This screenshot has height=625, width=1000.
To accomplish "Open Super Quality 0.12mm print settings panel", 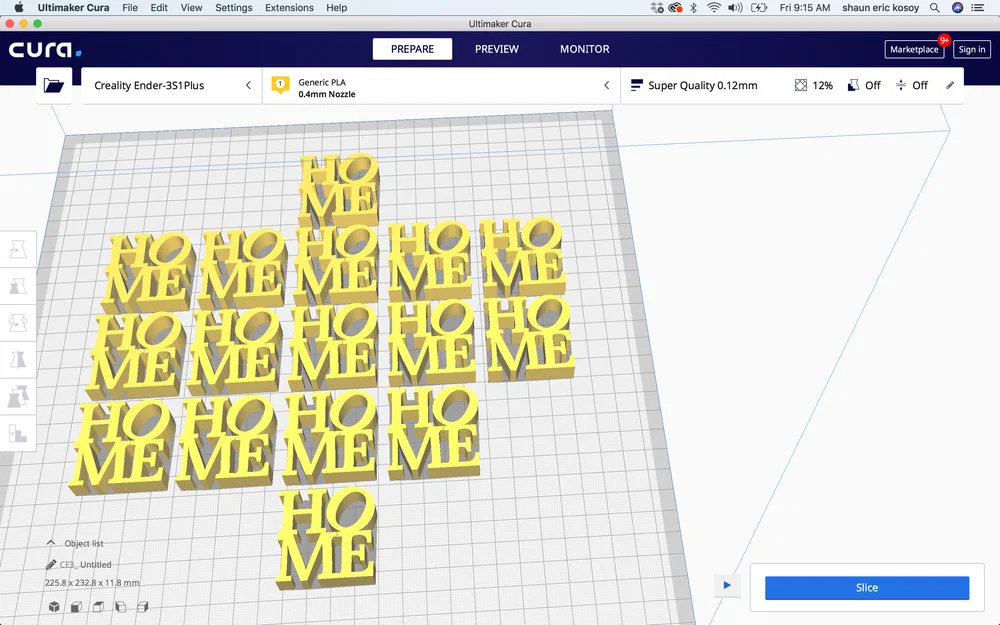I will click(x=792, y=85).
